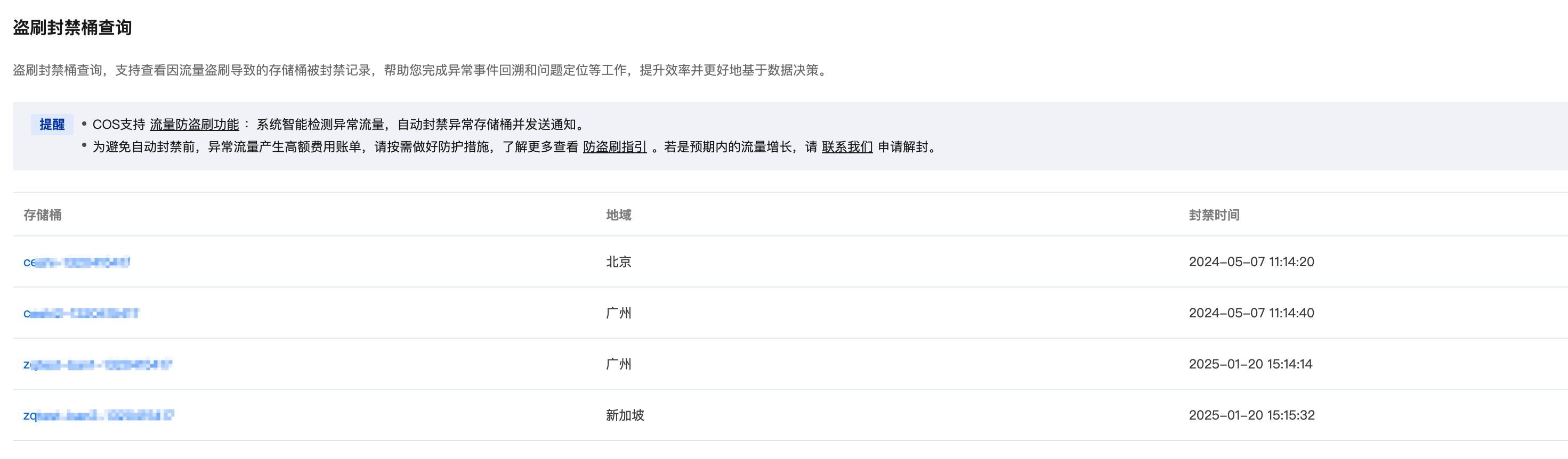
Task: Click the 地域 column header
Action: click(x=618, y=215)
